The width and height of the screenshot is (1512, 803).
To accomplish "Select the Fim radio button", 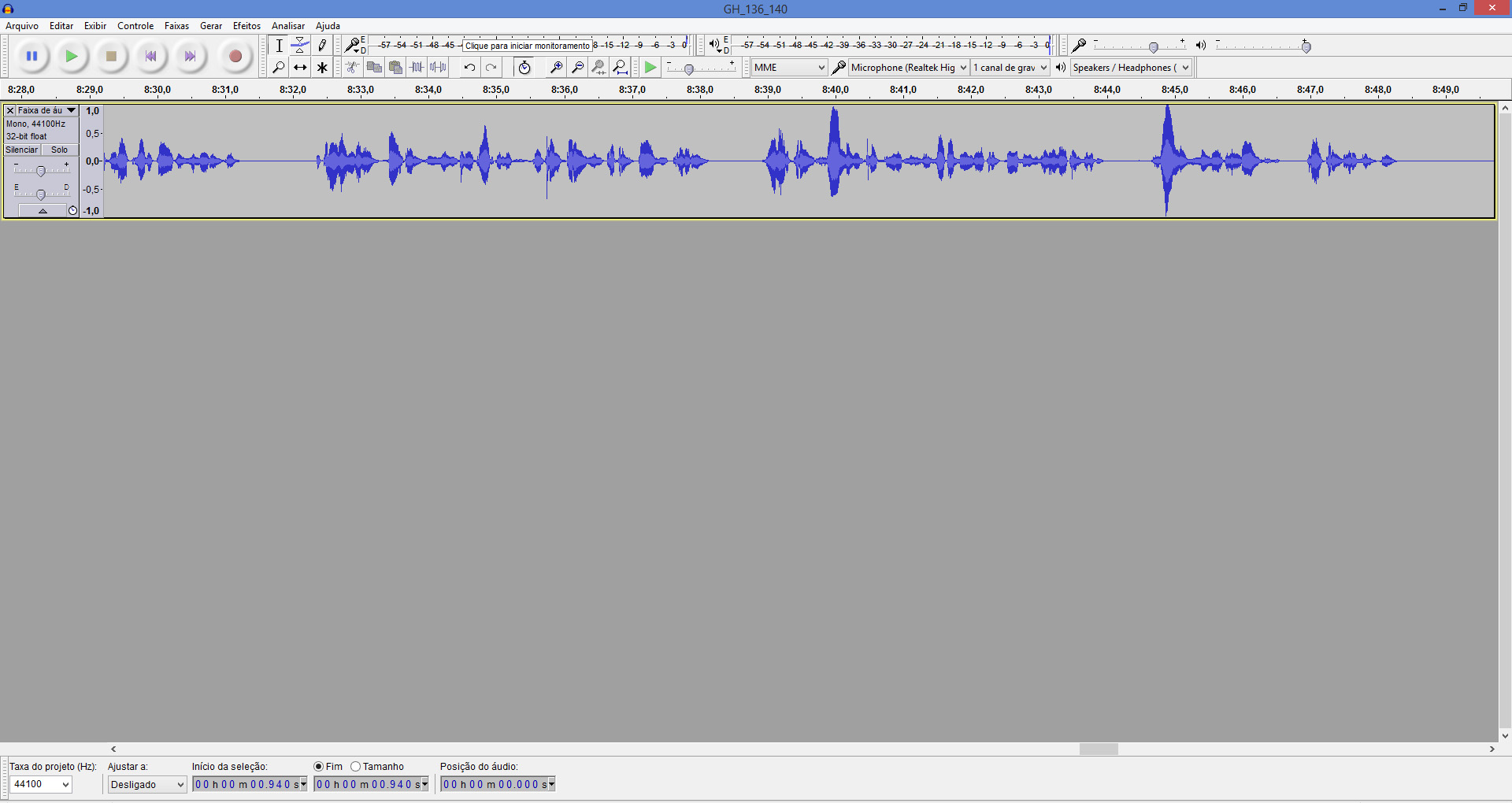I will (x=319, y=767).
